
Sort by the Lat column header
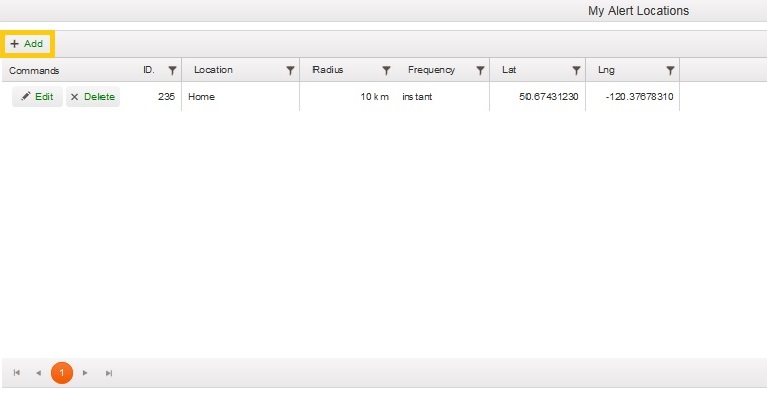(x=509, y=70)
